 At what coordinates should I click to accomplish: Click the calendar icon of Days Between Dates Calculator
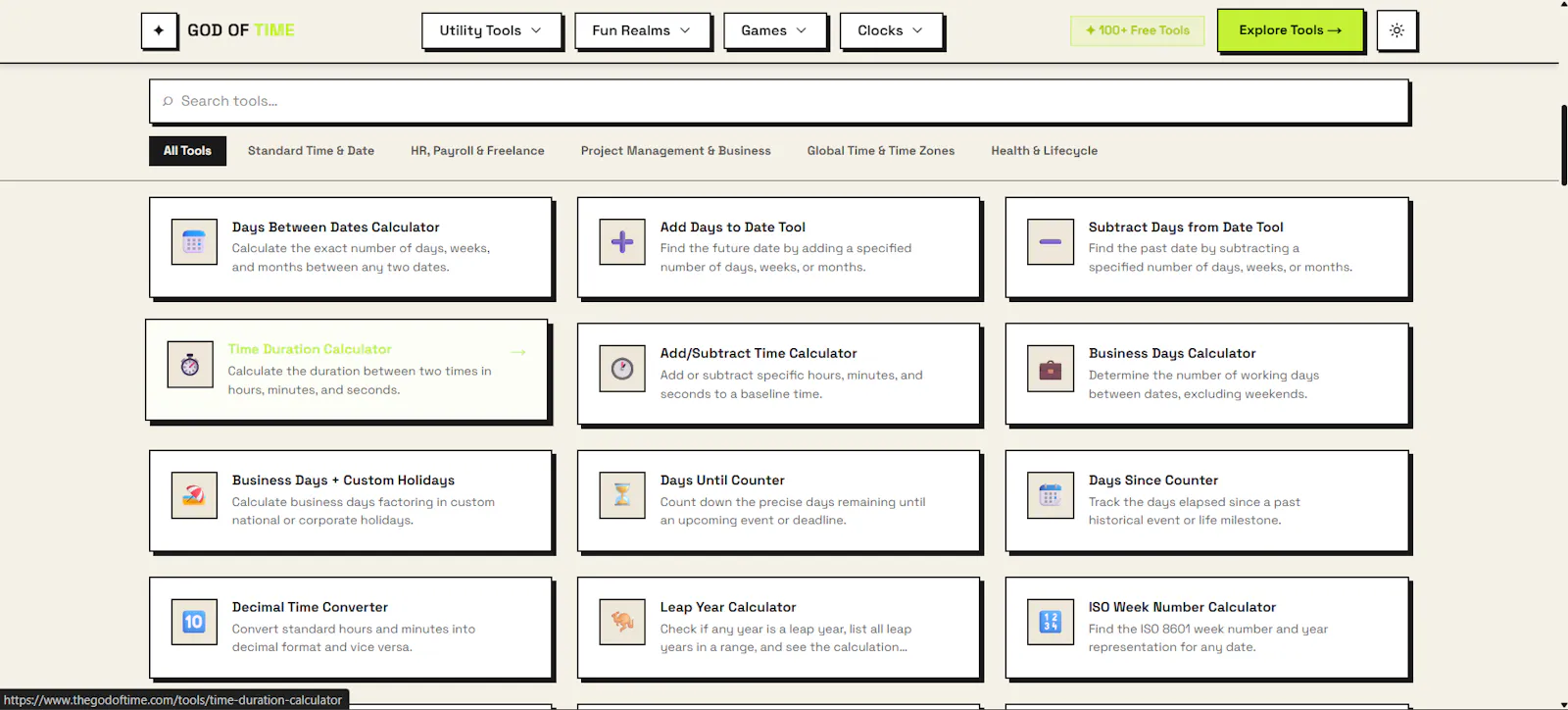click(194, 242)
